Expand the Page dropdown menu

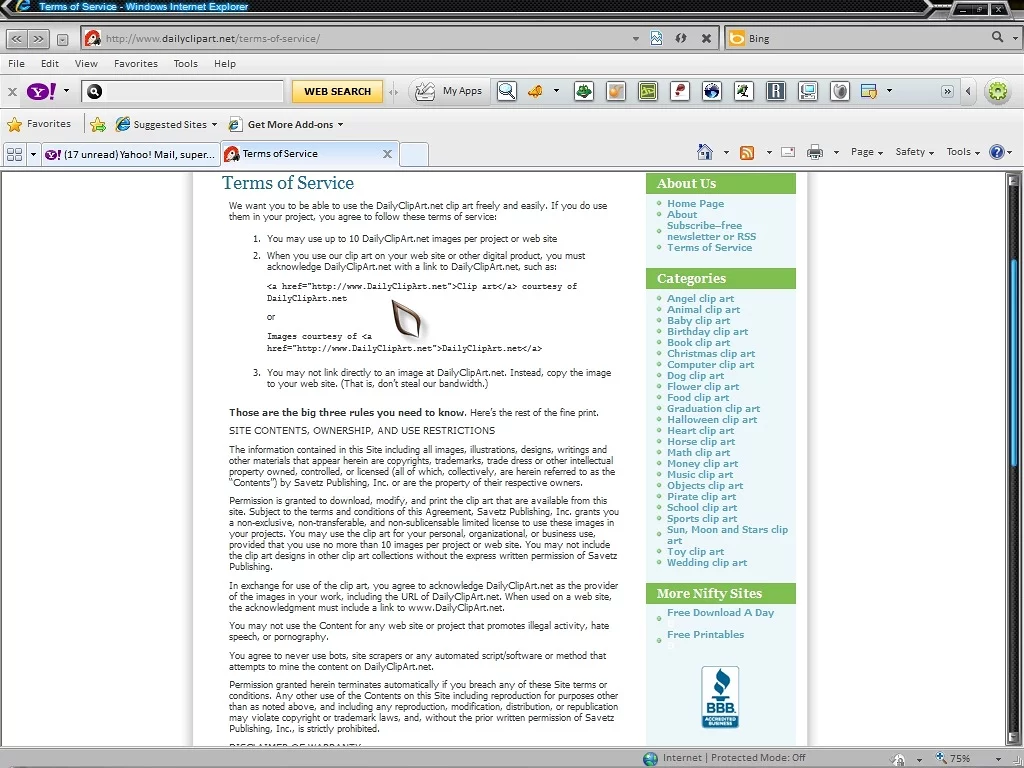pos(866,152)
